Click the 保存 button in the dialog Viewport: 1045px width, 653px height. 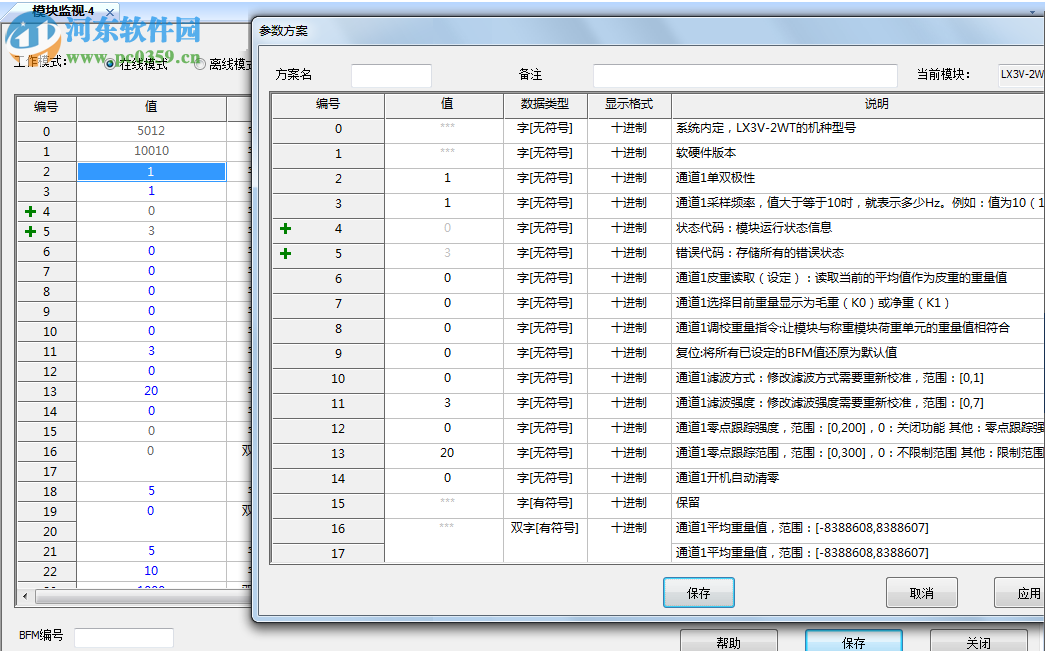[x=698, y=592]
